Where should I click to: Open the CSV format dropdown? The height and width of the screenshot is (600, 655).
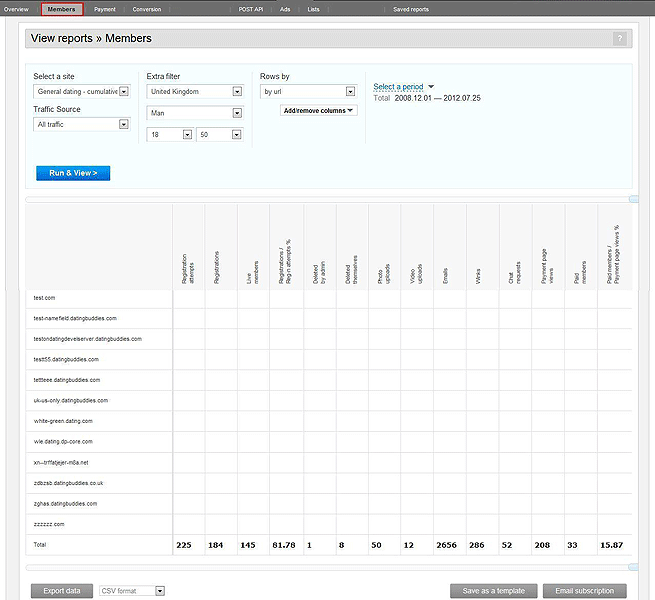click(x=132, y=591)
